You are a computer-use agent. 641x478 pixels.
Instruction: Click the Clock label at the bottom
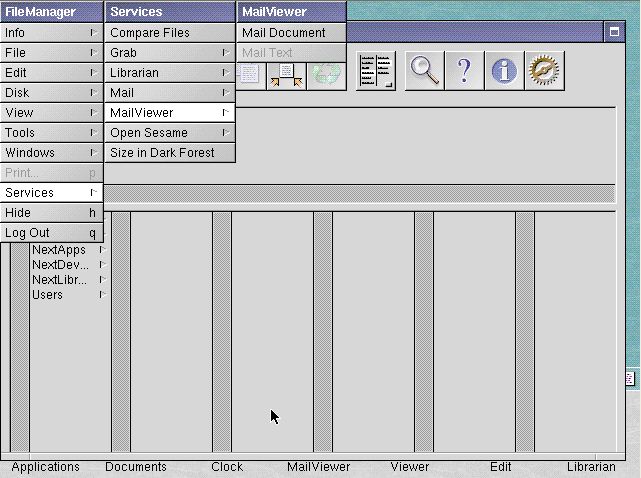pyautogui.click(x=227, y=467)
